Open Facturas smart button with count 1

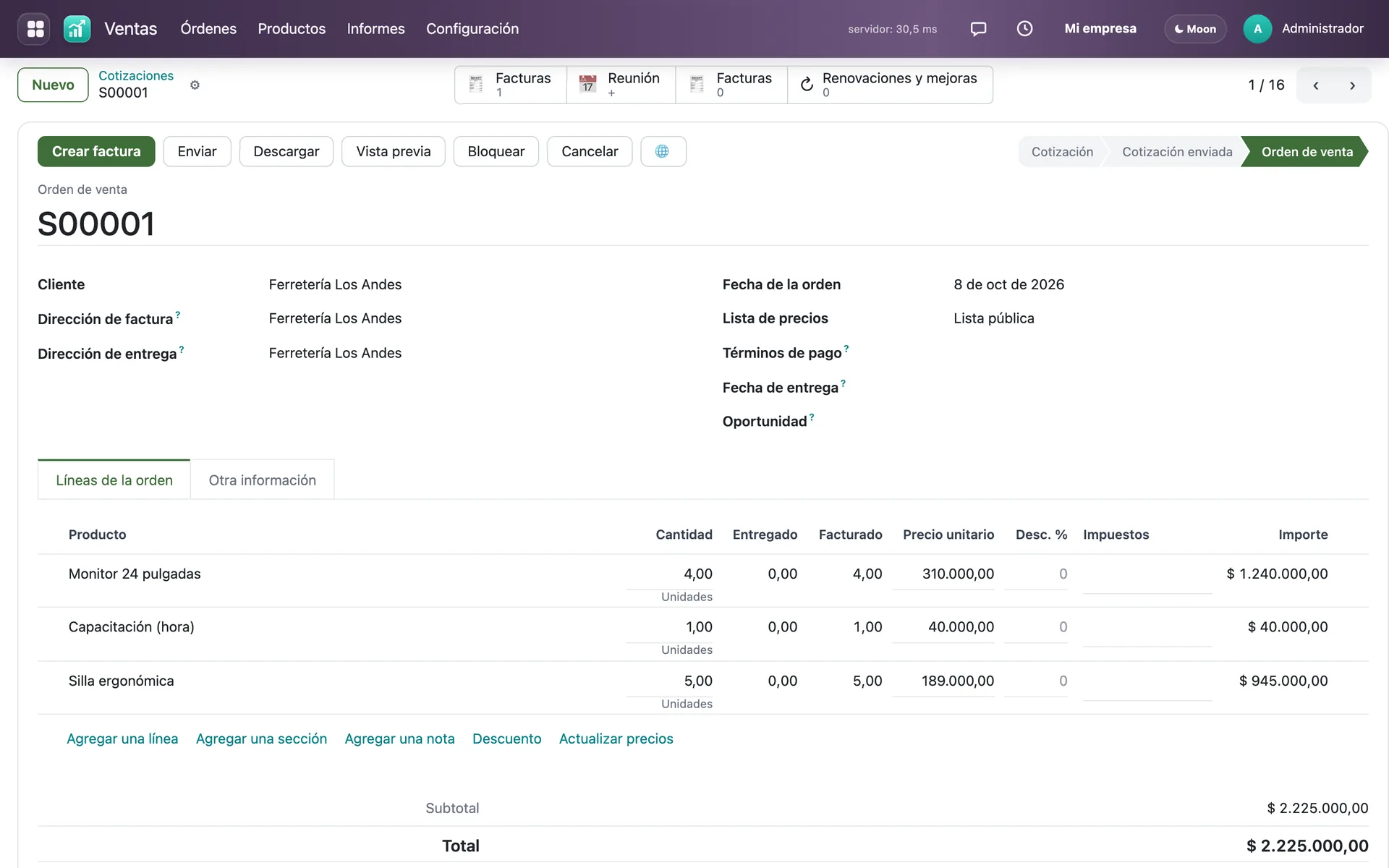click(x=511, y=85)
